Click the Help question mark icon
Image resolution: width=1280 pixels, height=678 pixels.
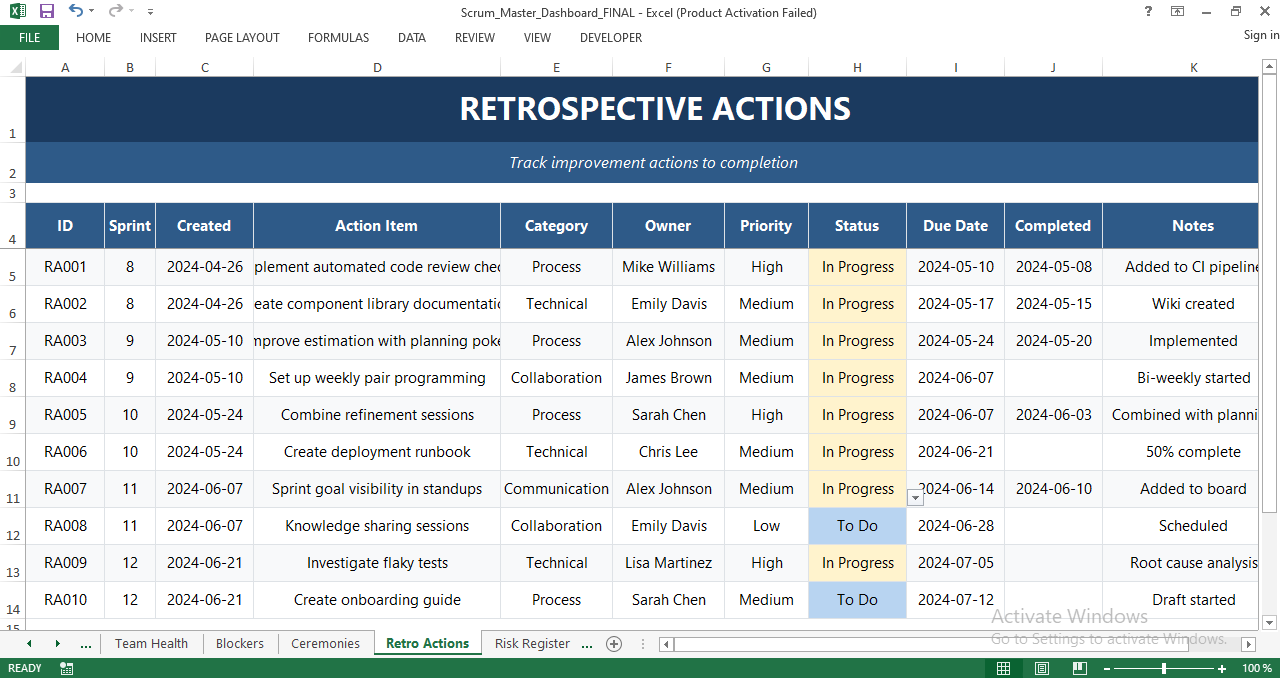1147,11
